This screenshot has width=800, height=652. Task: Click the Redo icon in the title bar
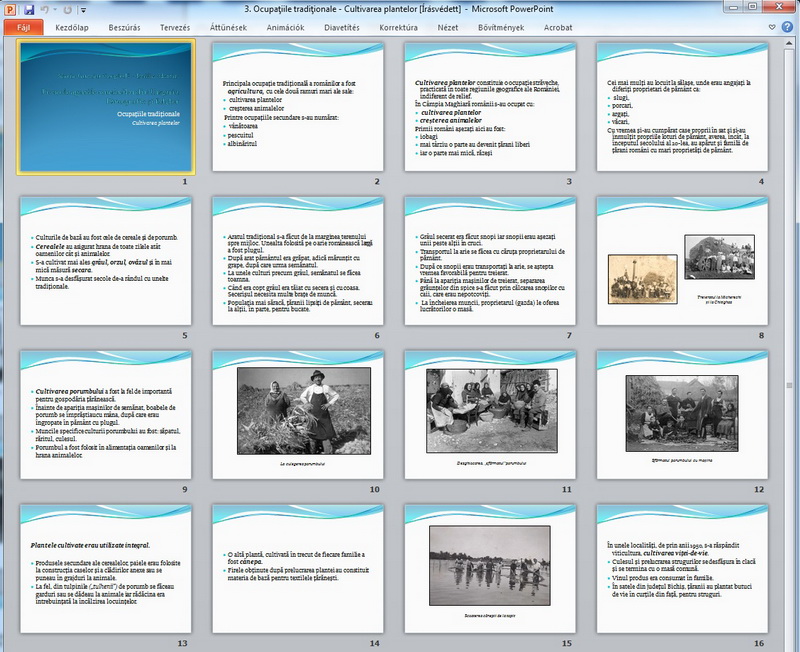(67, 9)
